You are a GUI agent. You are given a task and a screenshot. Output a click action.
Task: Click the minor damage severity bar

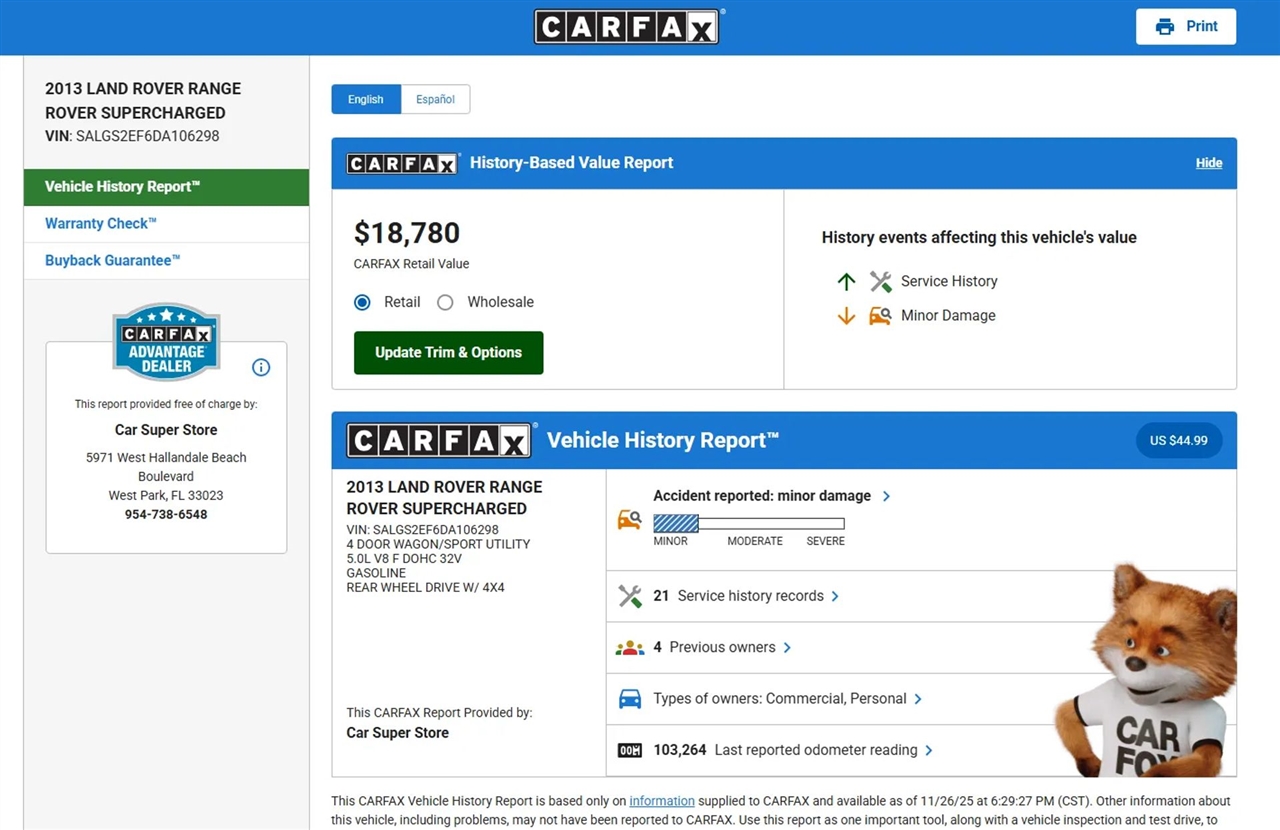(x=748, y=523)
